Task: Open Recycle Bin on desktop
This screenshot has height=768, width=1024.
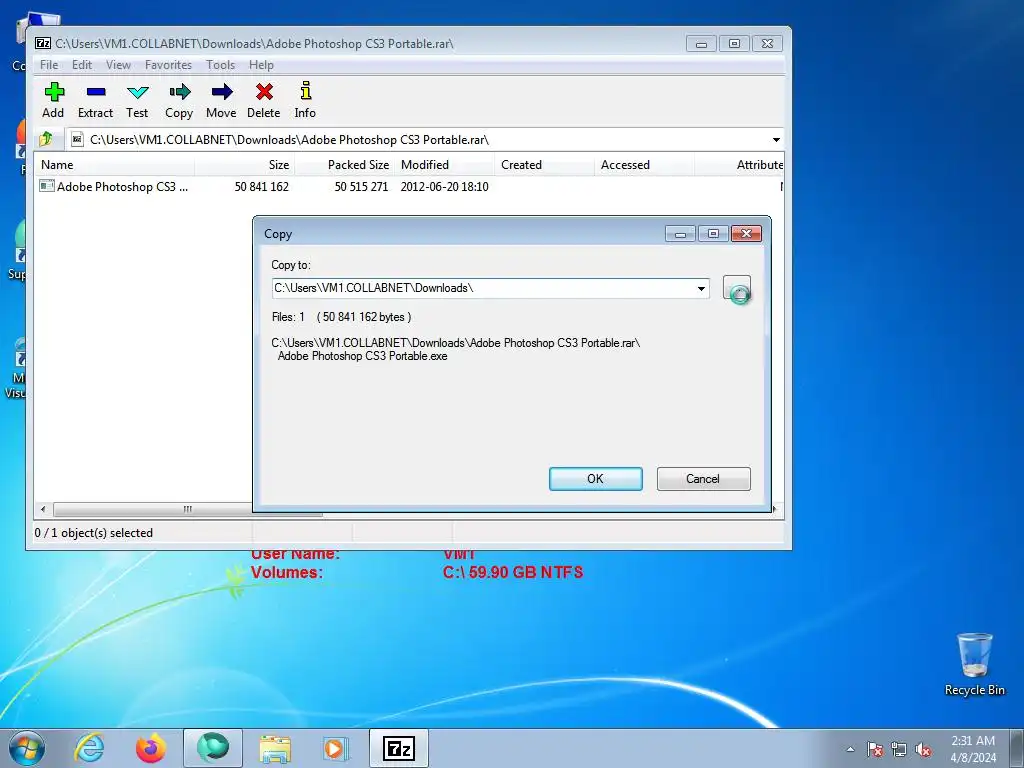Action: coord(974,664)
